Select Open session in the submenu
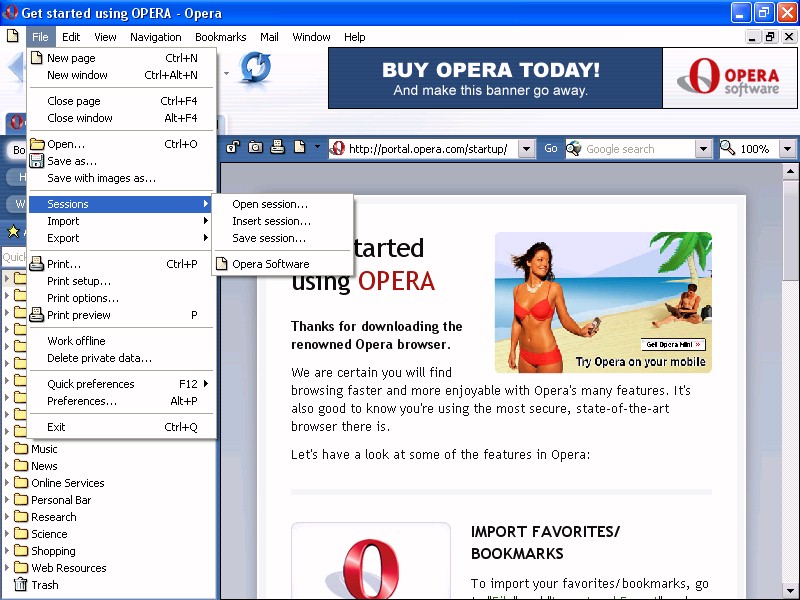 click(x=270, y=204)
